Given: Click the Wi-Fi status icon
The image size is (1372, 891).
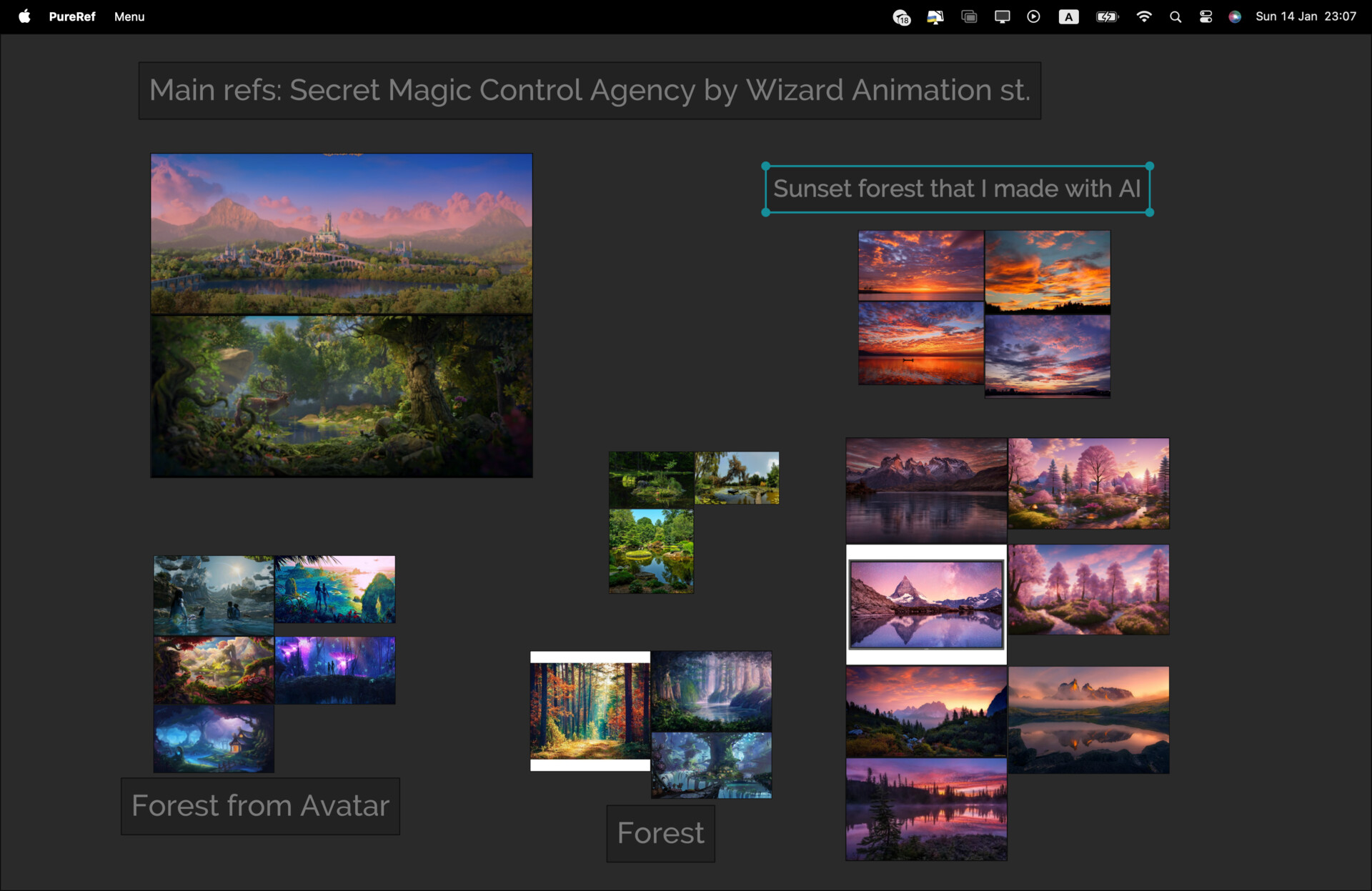Looking at the screenshot, I should click(x=1143, y=16).
